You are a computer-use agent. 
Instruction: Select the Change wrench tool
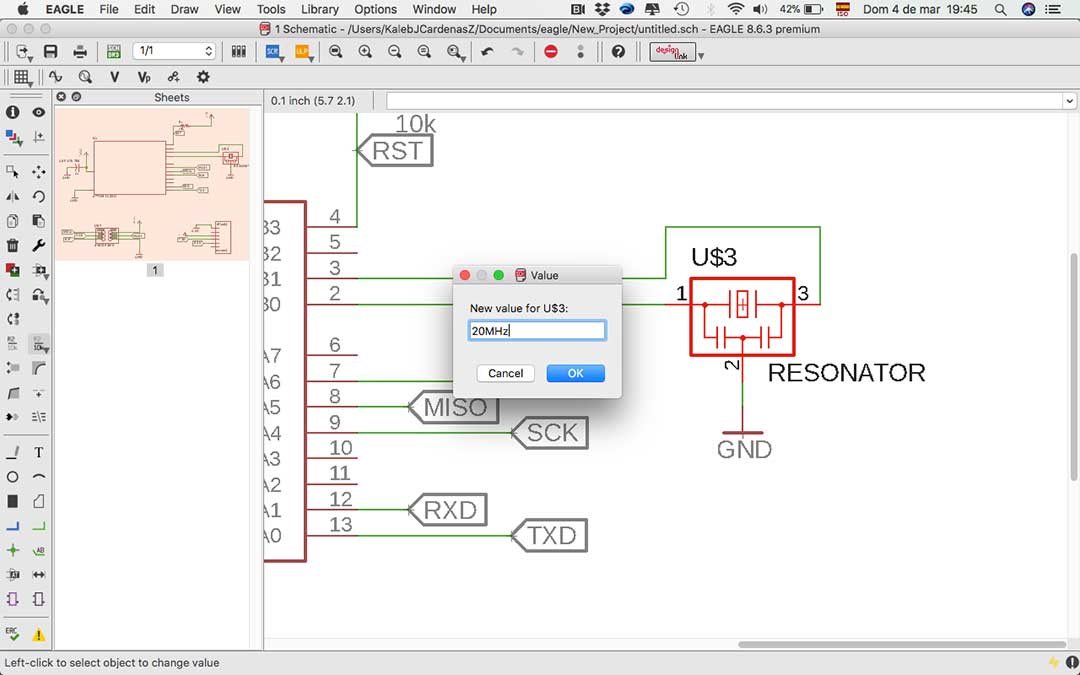[39, 245]
